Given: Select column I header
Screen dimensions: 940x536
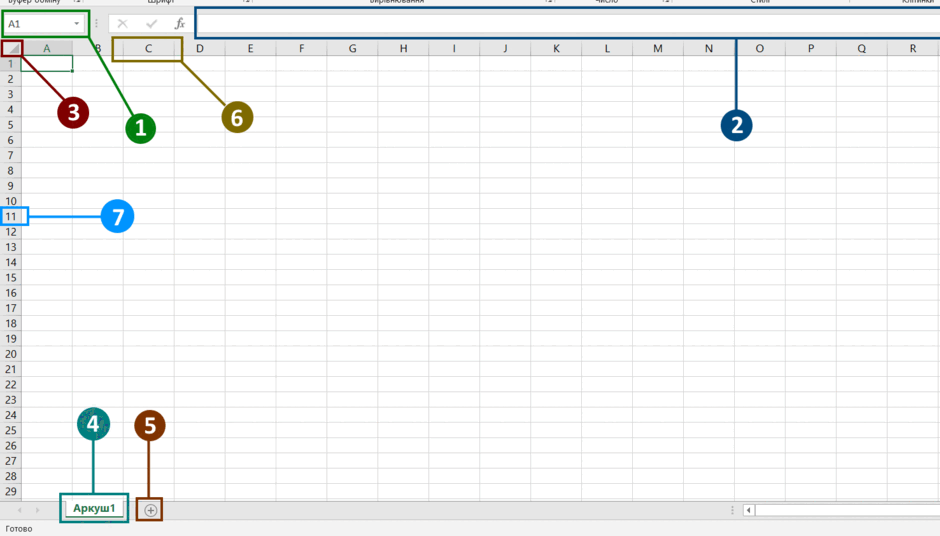Looking at the screenshot, I should pyautogui.click(x=454, y=49).
